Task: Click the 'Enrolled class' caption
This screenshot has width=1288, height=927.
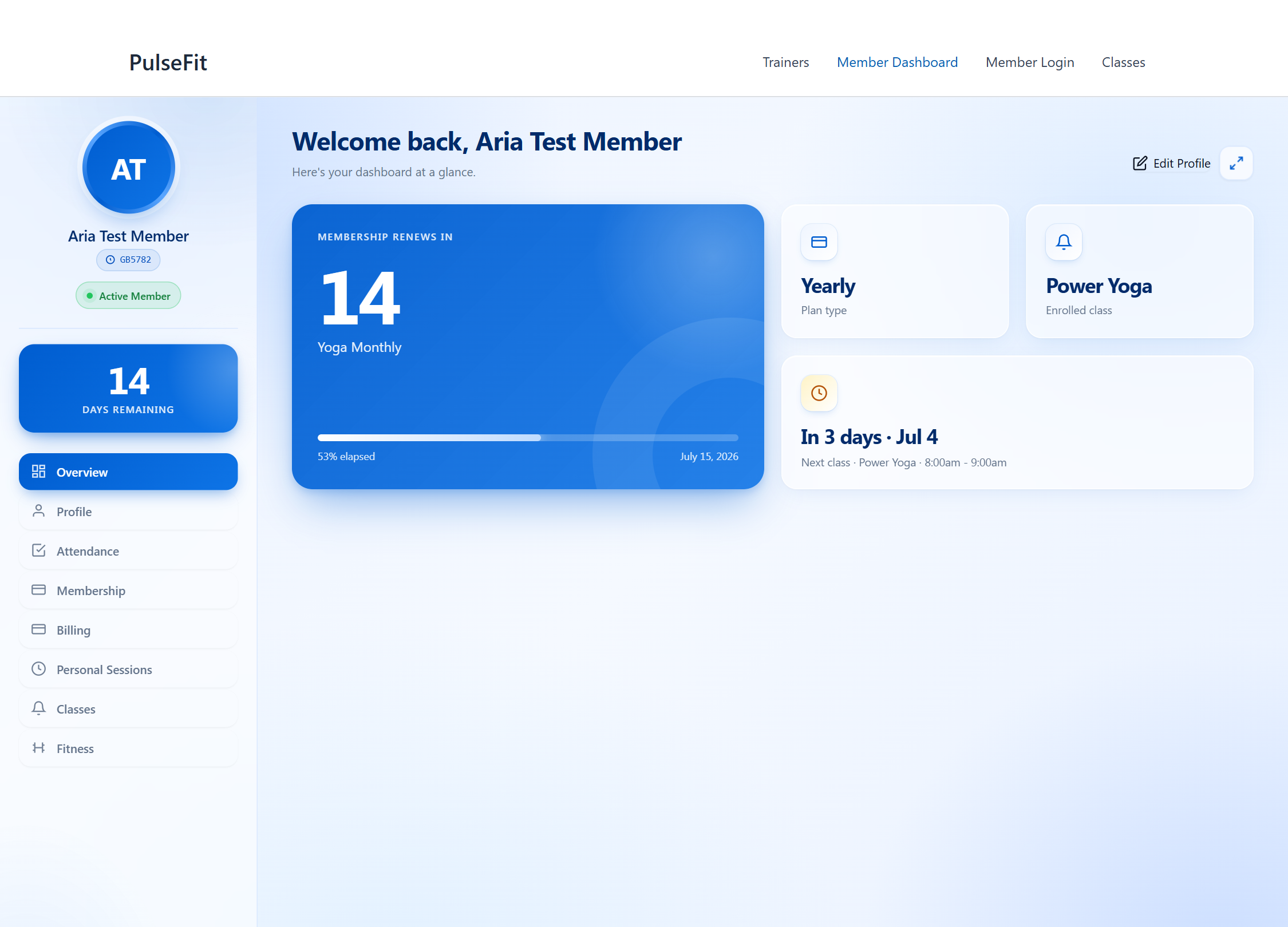Action: [1078, 310]
